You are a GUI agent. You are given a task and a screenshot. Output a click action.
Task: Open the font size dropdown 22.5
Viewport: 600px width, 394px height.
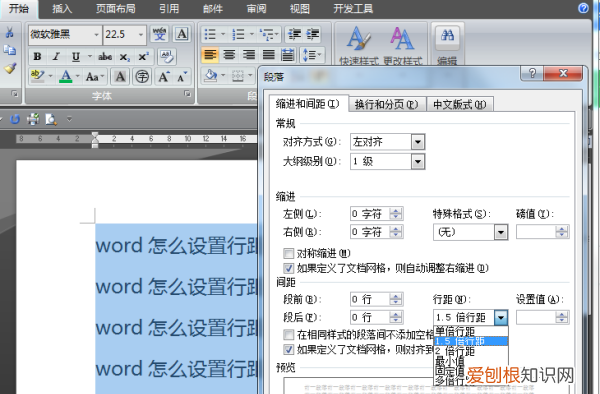[x=141, y=35]
